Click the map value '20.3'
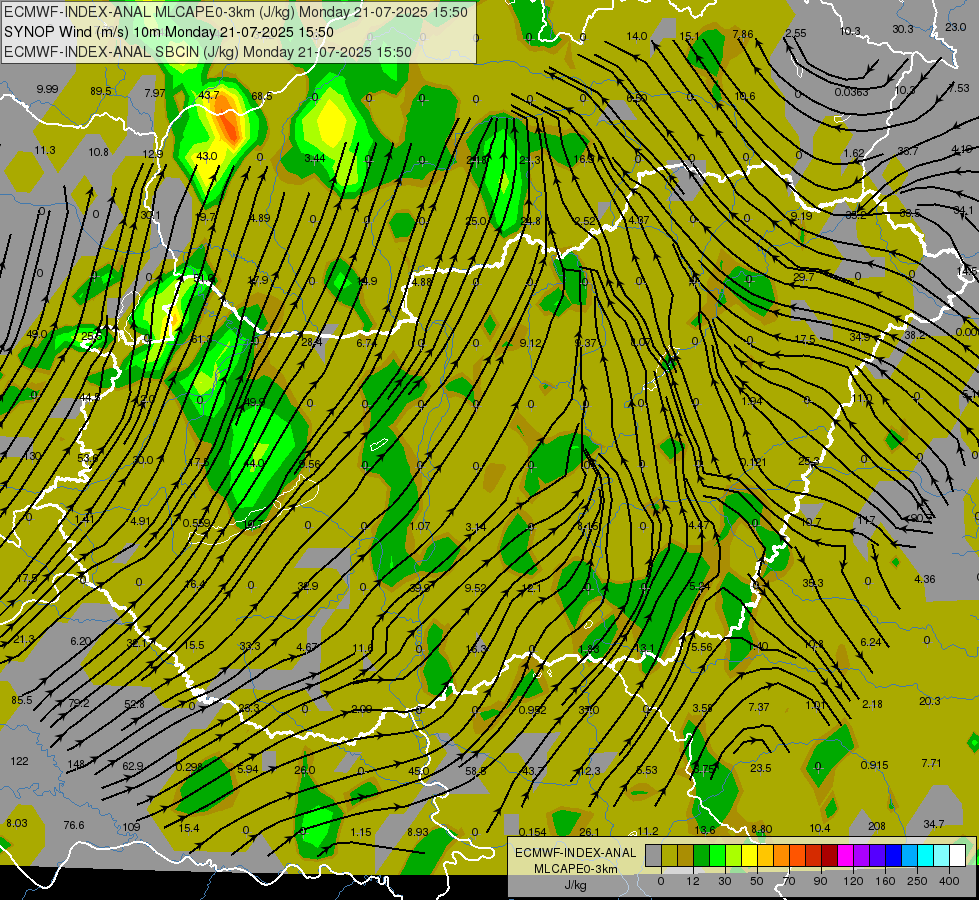 (930, 701)
